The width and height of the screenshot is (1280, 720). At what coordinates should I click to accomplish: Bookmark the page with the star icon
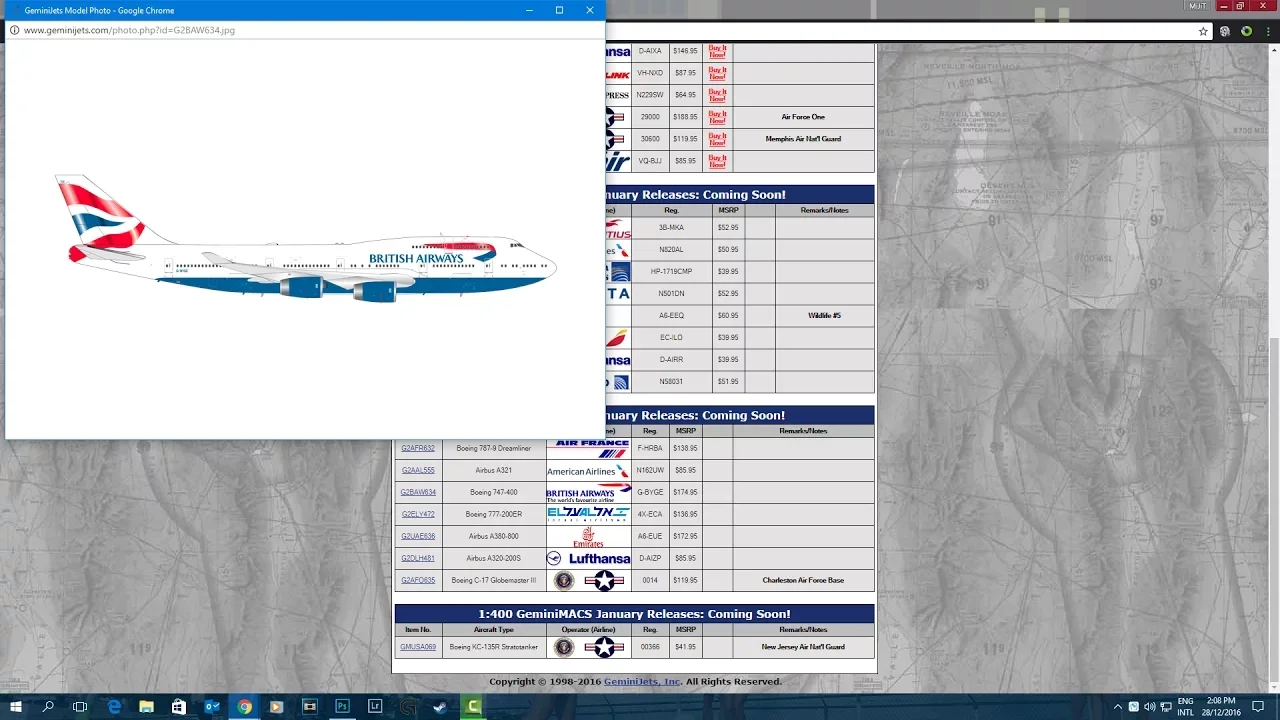click(1203, 31)
